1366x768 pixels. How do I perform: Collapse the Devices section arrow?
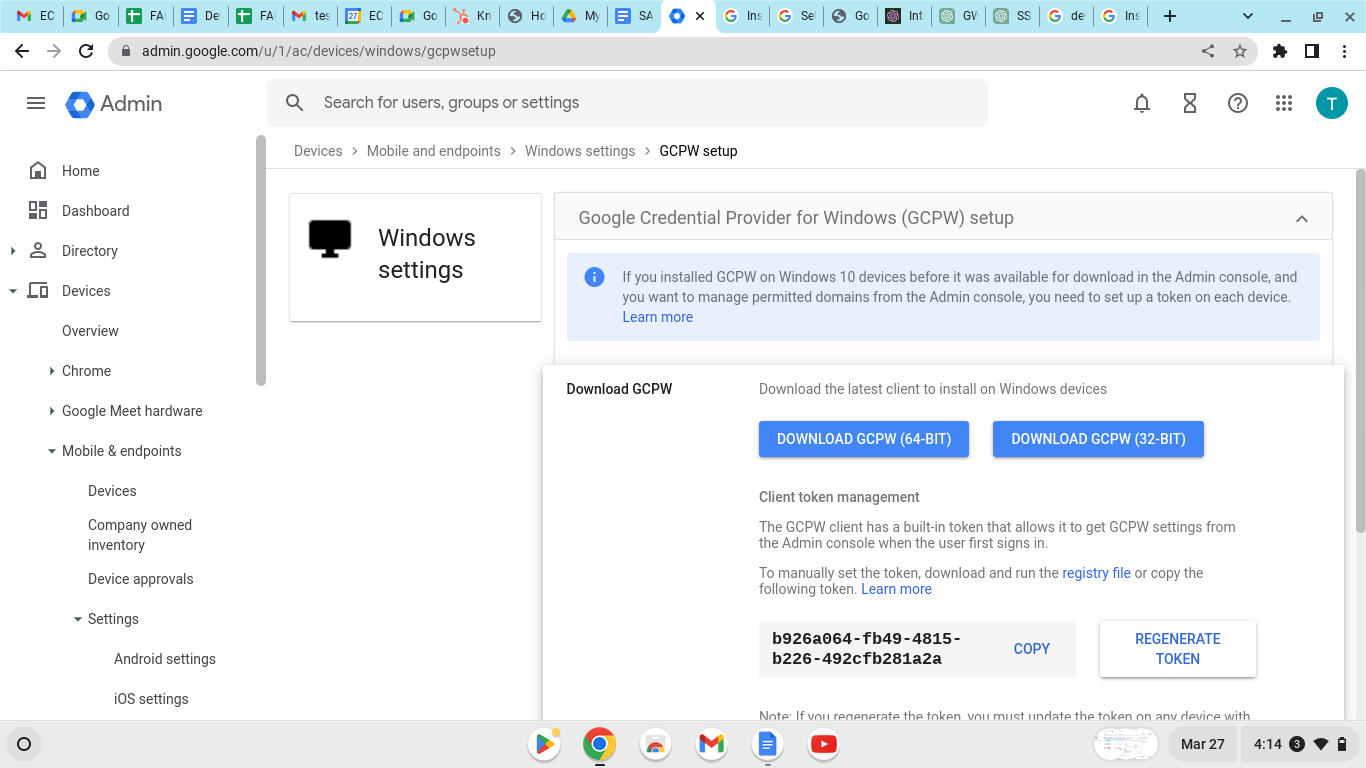pos(13,291)
